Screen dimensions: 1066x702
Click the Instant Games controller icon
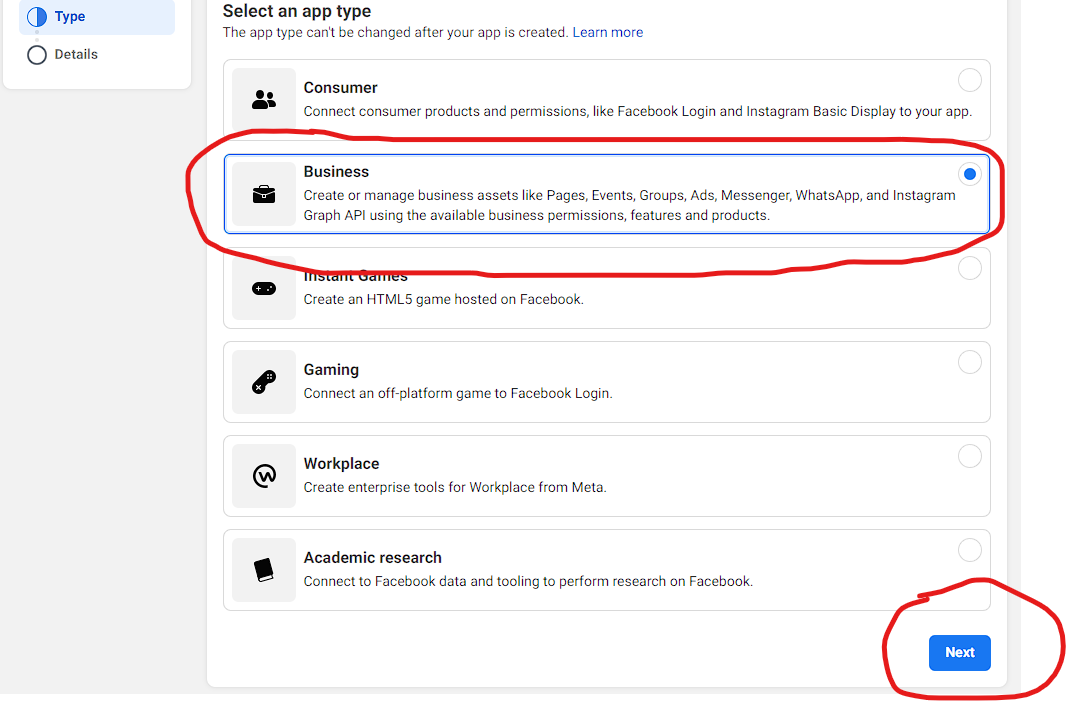click(x=264, y=288)
